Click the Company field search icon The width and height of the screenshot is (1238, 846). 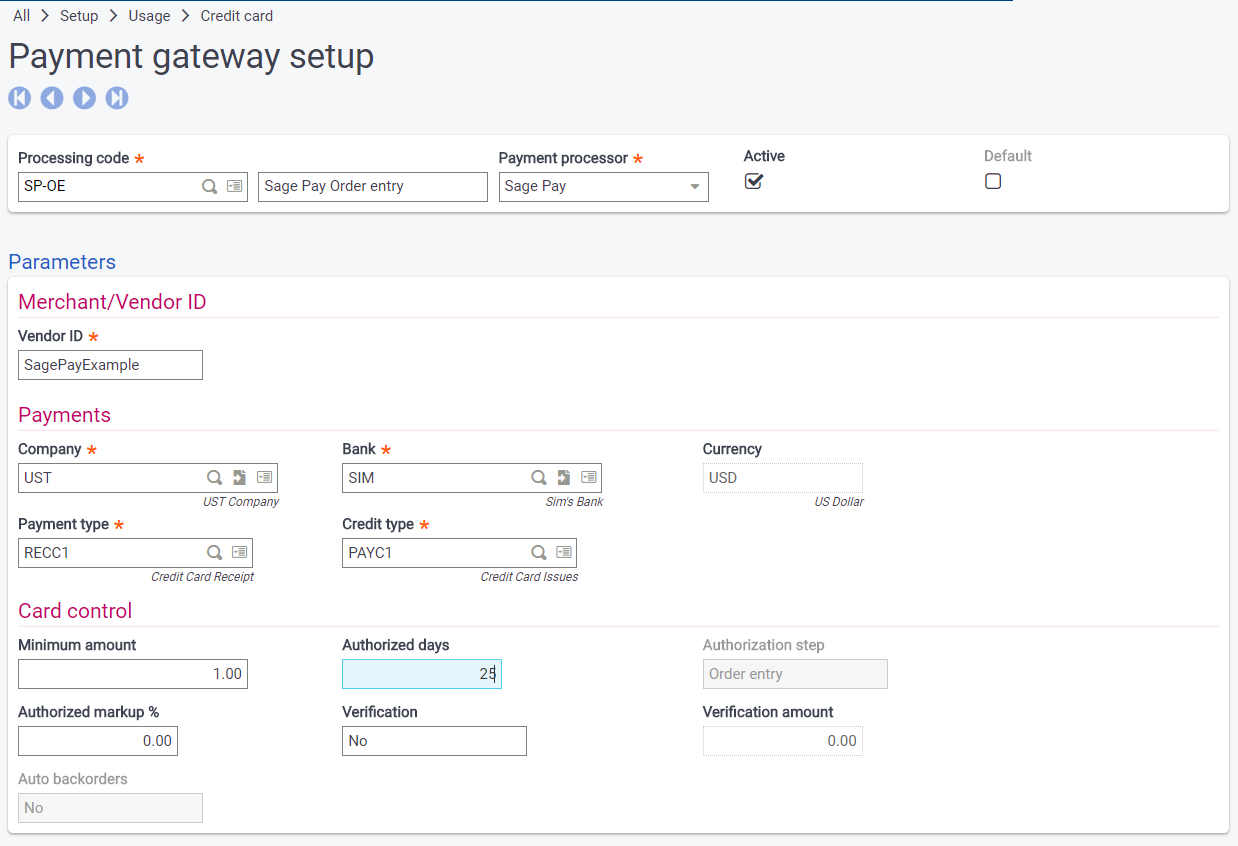click(x=214, y=478)
